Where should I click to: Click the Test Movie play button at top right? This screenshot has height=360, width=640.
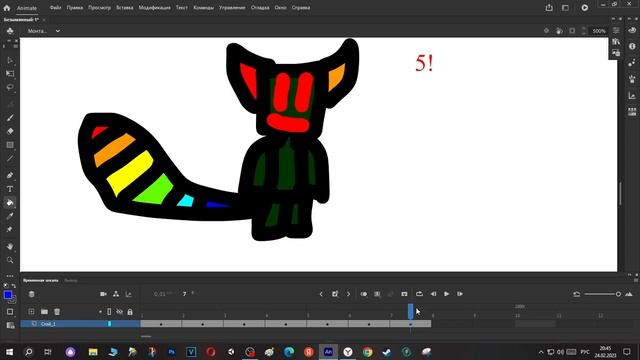[x=585, y=7]
